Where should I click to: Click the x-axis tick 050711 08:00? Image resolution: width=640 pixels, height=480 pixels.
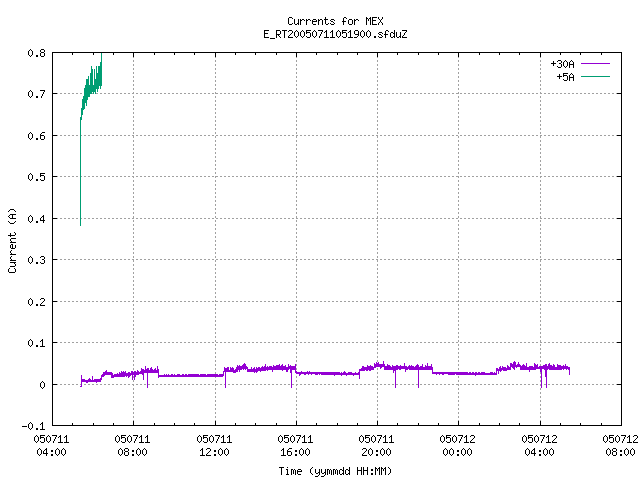(132, 446)
